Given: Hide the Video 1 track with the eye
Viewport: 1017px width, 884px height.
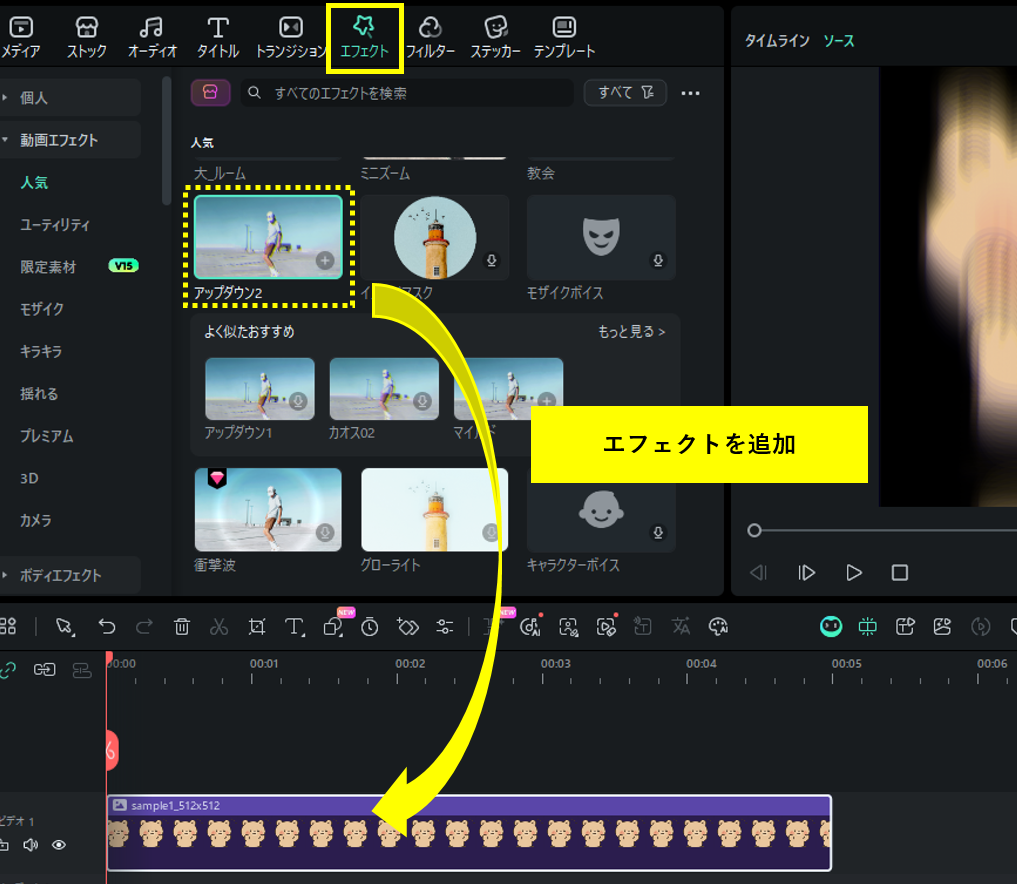Looking at the screenshot, I should click(x=59, y=845).
